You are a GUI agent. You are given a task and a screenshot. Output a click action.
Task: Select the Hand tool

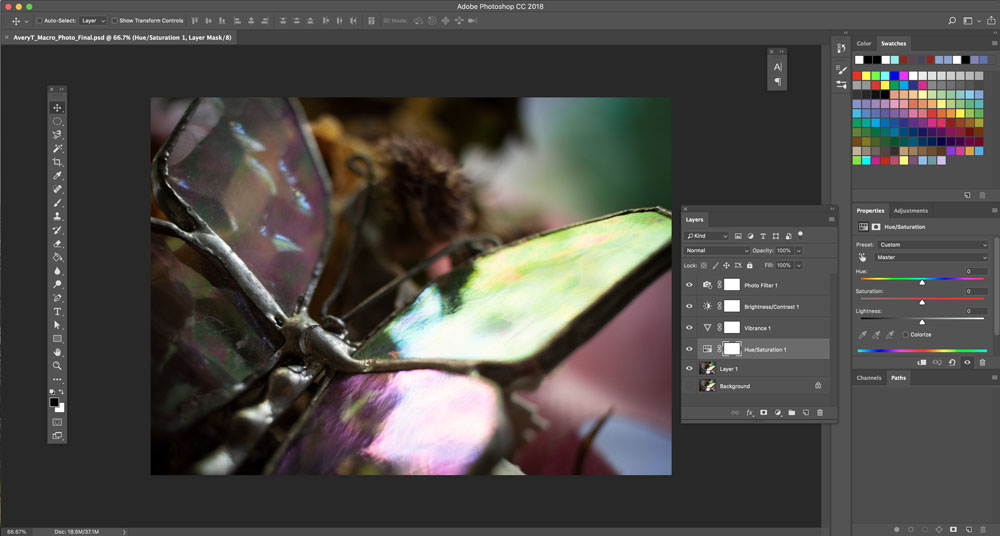[57, 352]
